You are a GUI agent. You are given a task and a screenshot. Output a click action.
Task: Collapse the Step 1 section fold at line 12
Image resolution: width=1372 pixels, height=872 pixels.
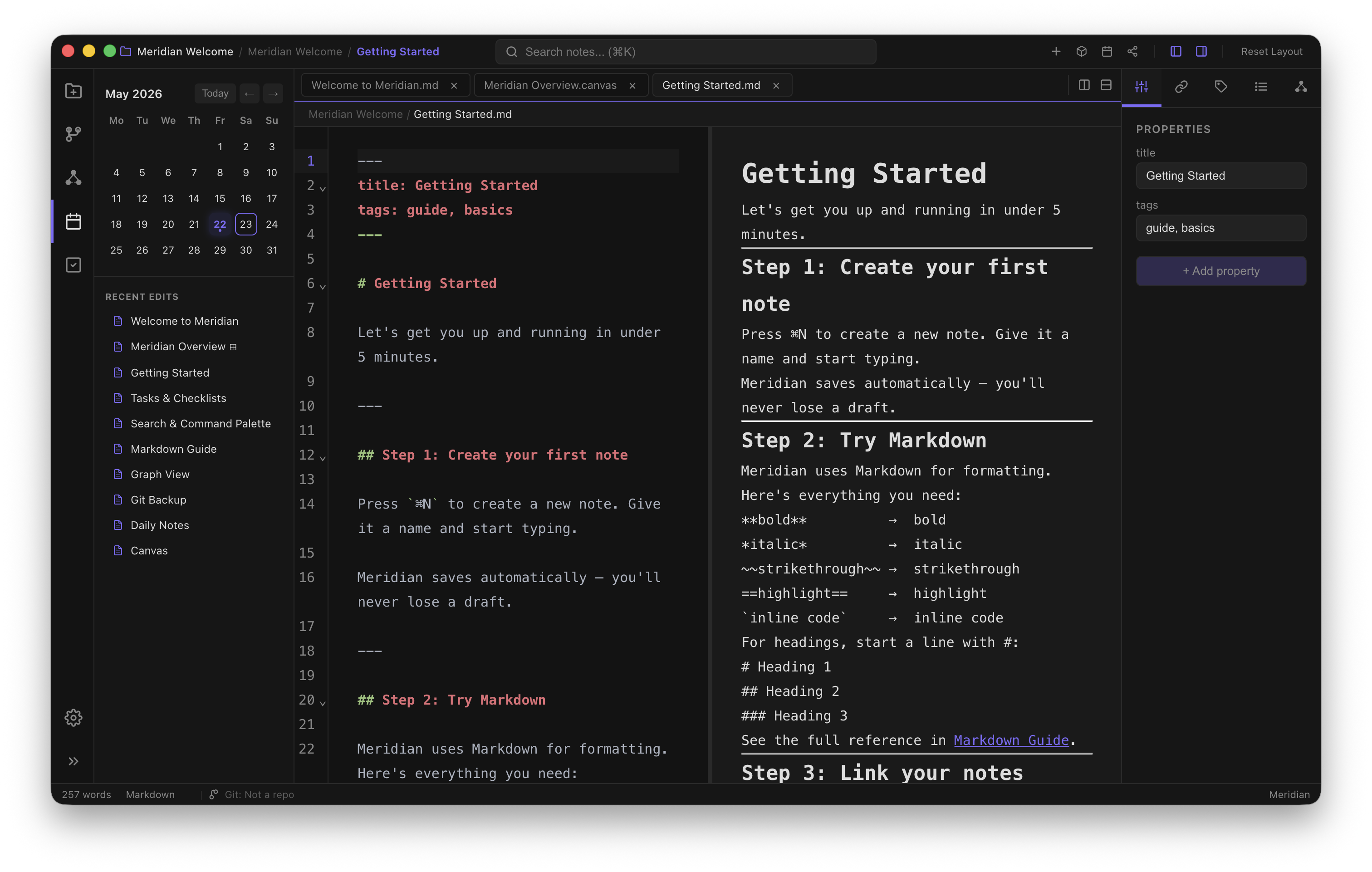(x=323, y=458)
